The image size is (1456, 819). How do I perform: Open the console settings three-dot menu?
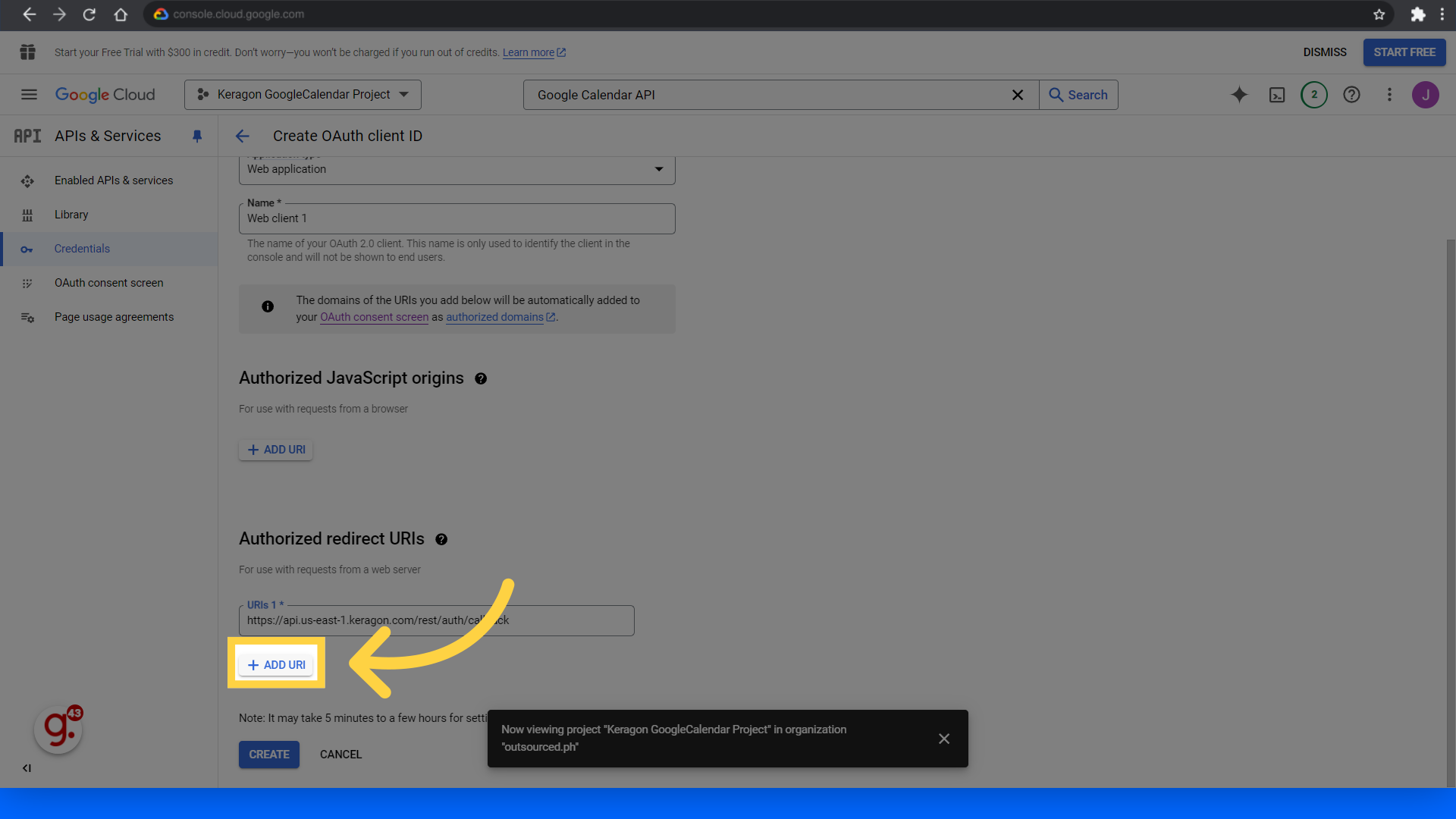click(x=1389, y=95)
